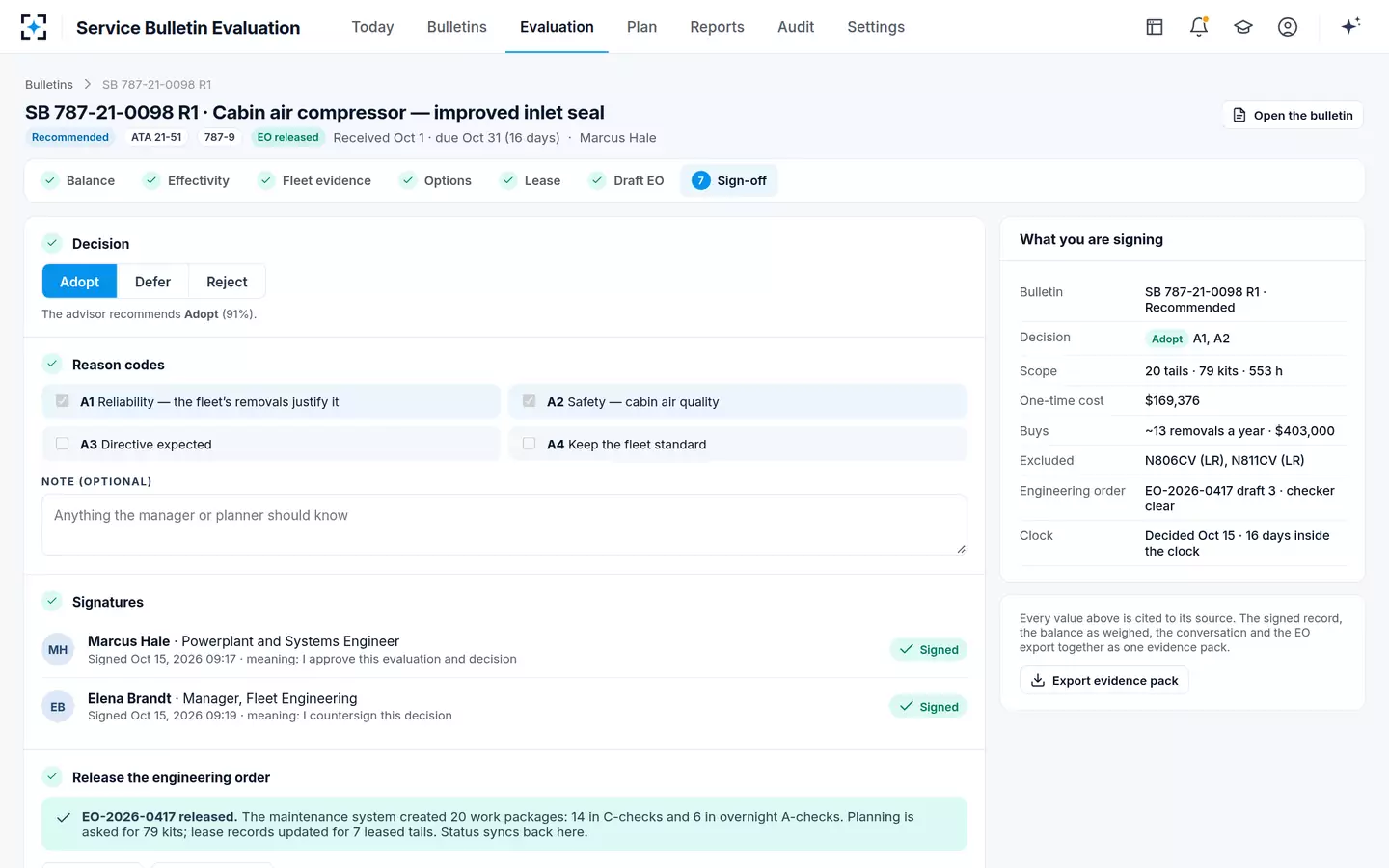Click the Effectivity step check icon
The image size is (1389, 868).
coord(151,180)
